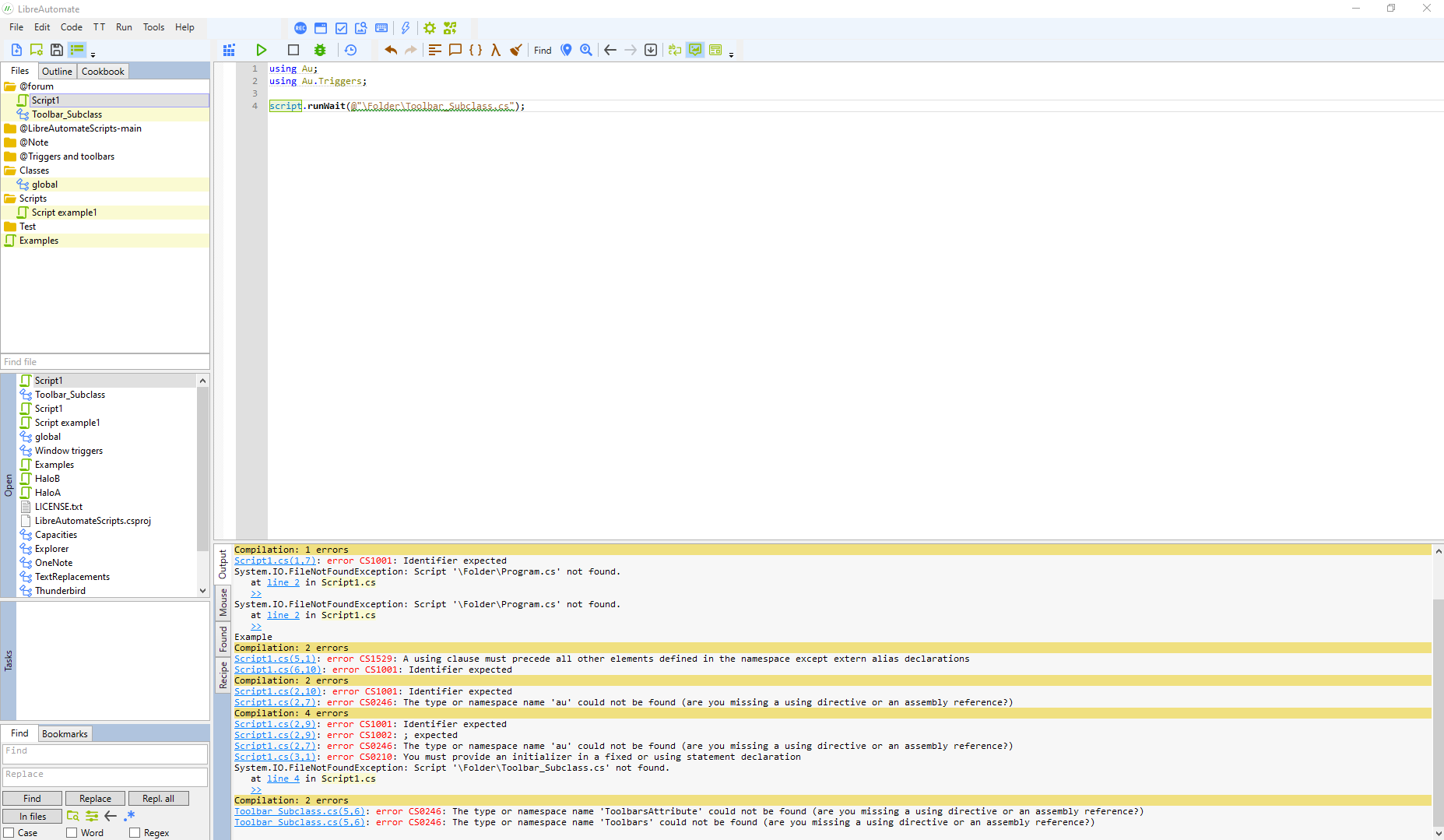Image resolution: width=1444 pixels, height=840 pixels.
Task: Click the magnifier find references icon
Action: click(586, 50)
